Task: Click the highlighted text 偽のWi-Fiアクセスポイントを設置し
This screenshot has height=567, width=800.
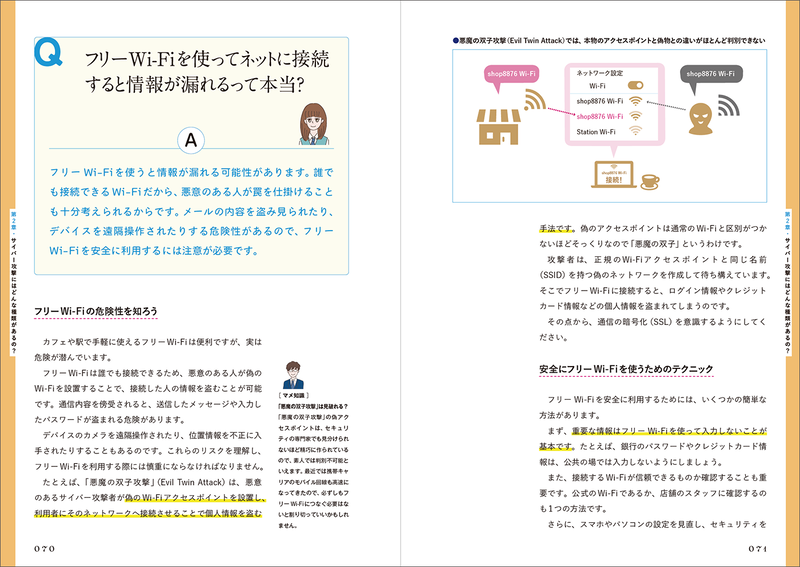Action: (195, 498)
